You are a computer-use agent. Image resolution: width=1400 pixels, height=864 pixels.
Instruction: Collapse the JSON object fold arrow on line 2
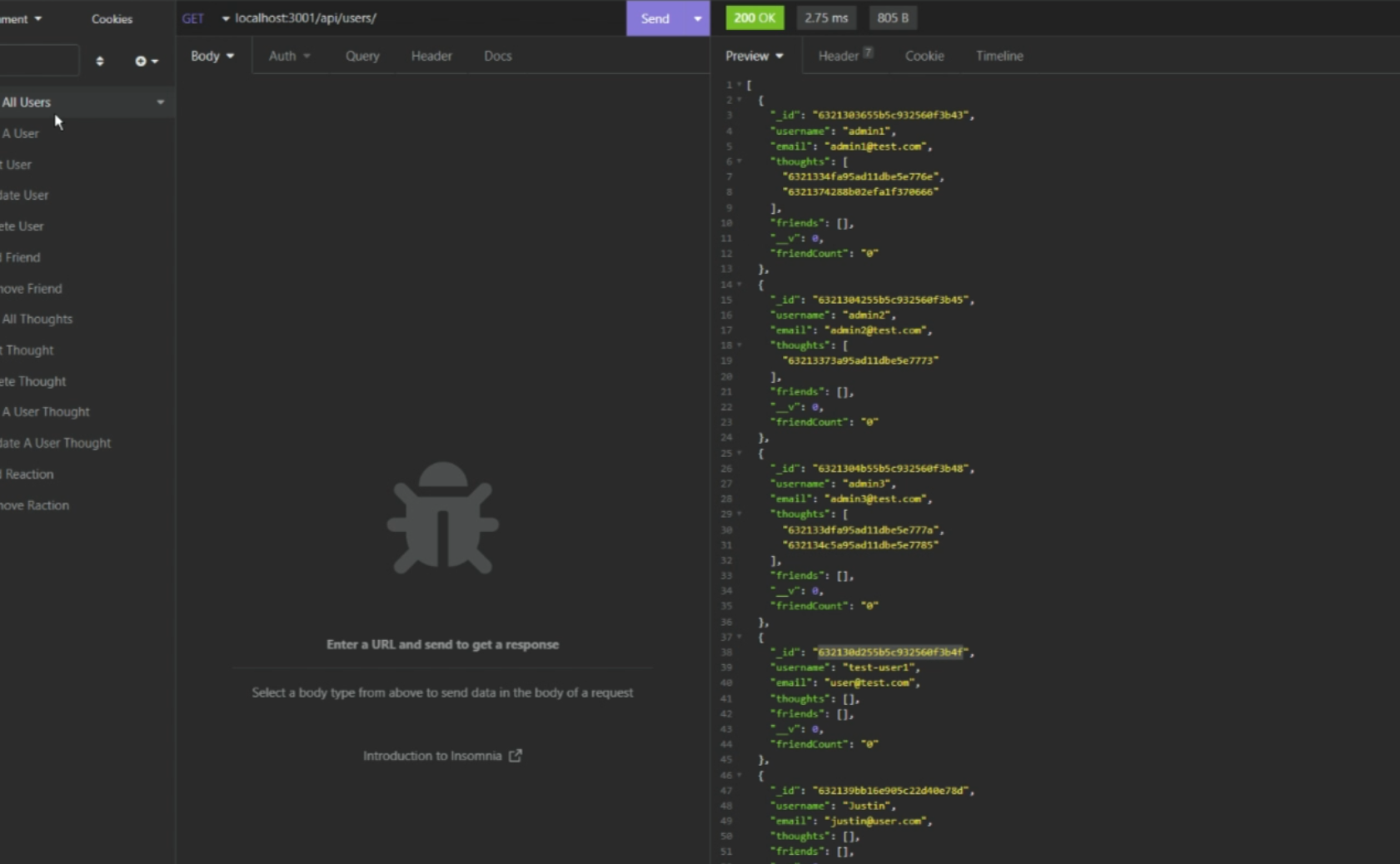pos(738,99)
